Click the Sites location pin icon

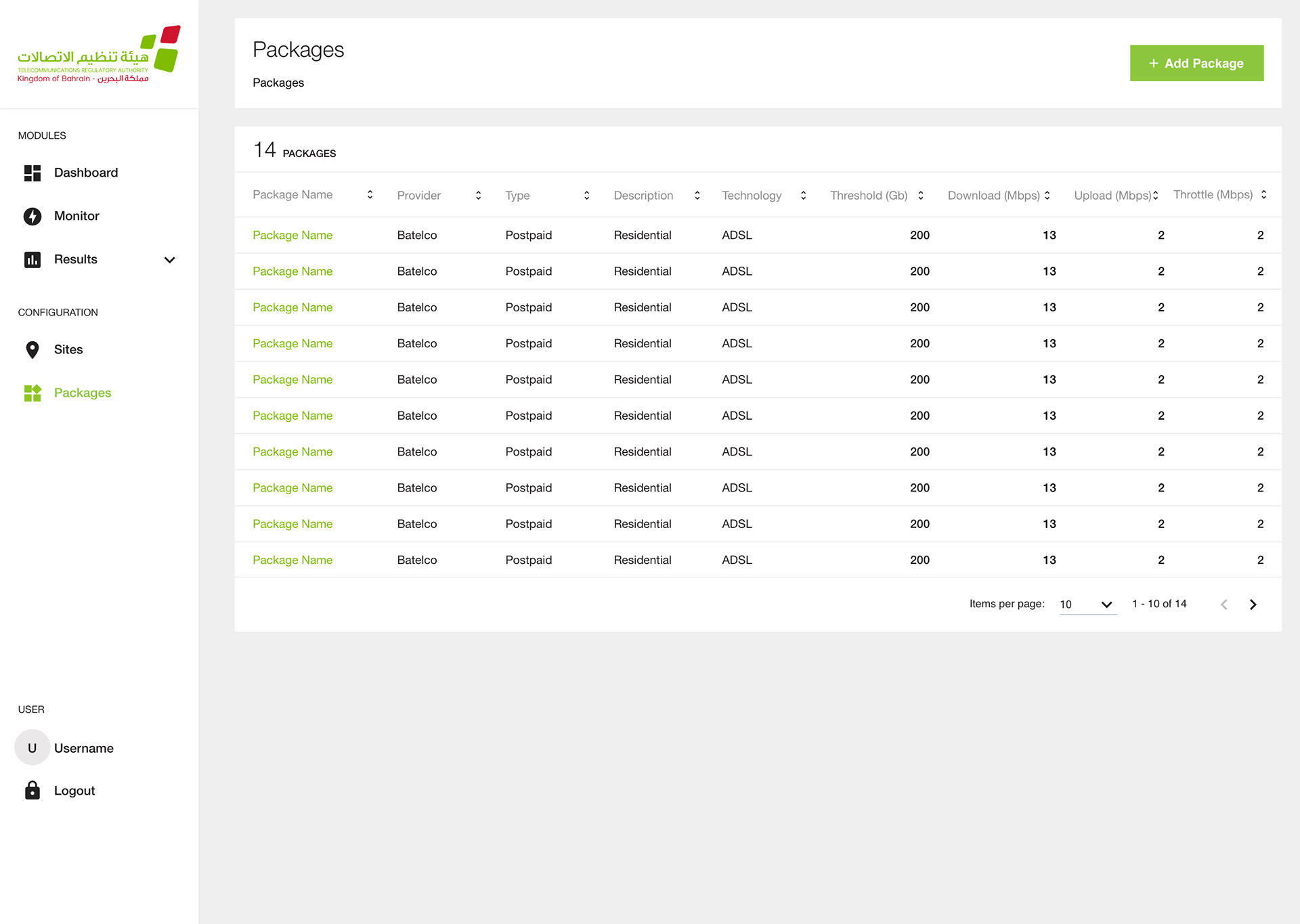coord(32,350)
